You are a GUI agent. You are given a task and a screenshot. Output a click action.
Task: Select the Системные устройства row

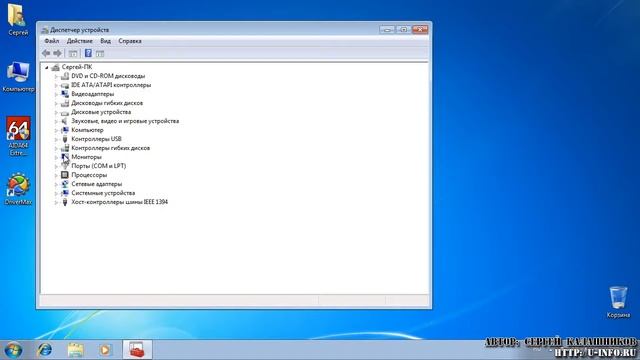(103, 193)
